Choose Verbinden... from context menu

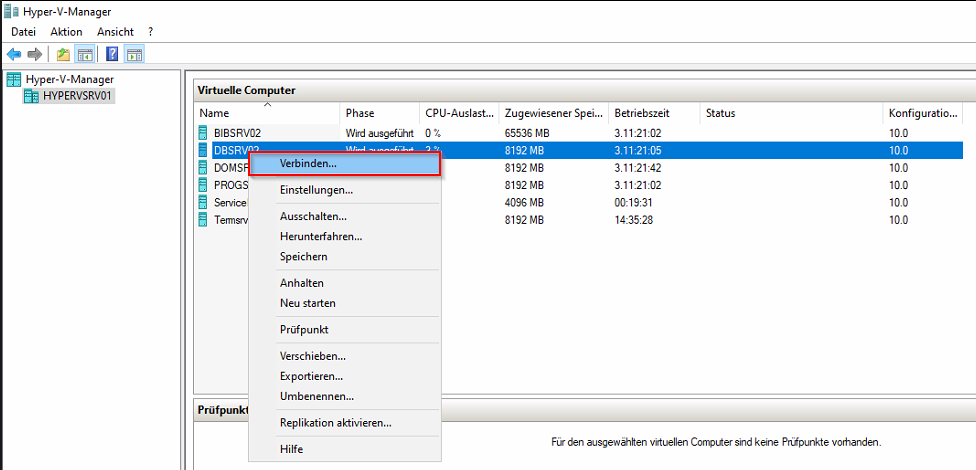(x=344, y=164)
